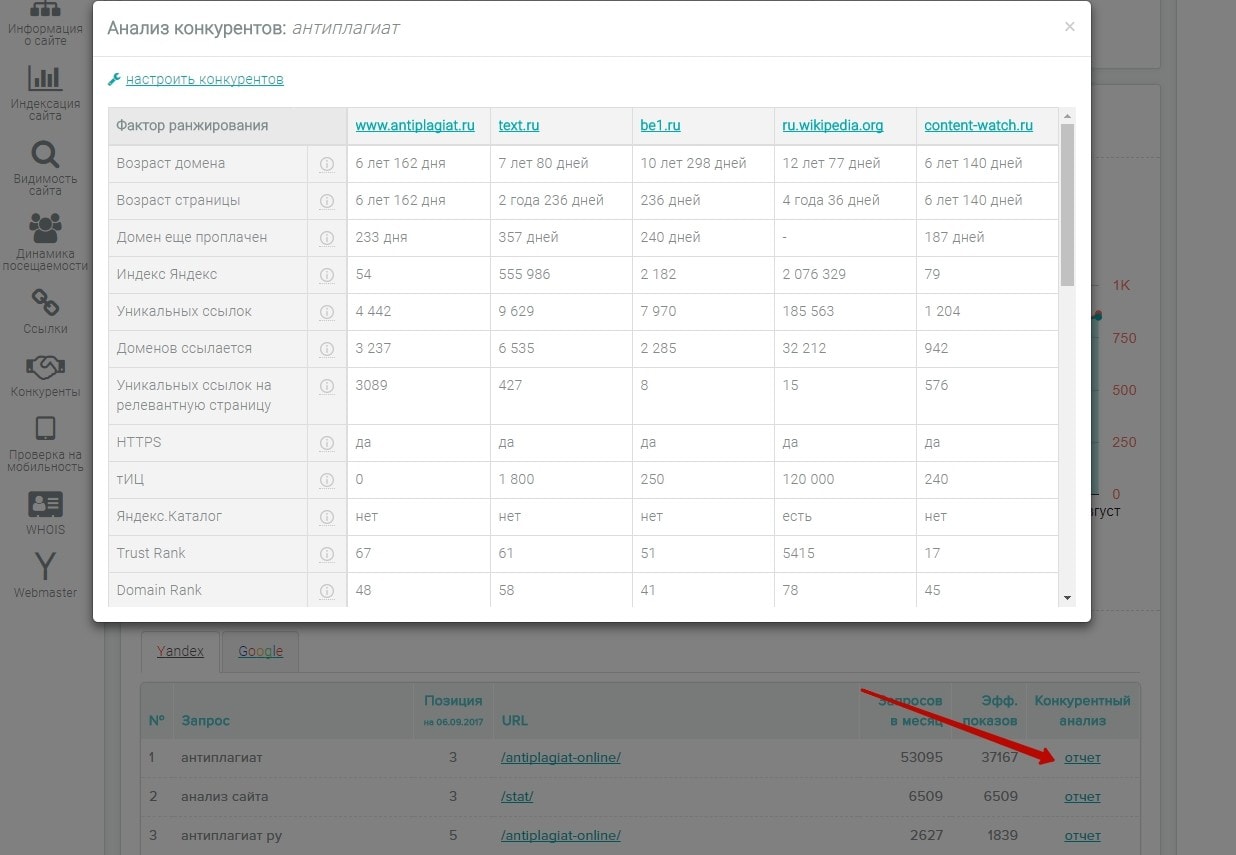This screenshot has height=855, width=1236.
Task: Select the Индексация сайта chart icon
Action: [x=45, y=78]
